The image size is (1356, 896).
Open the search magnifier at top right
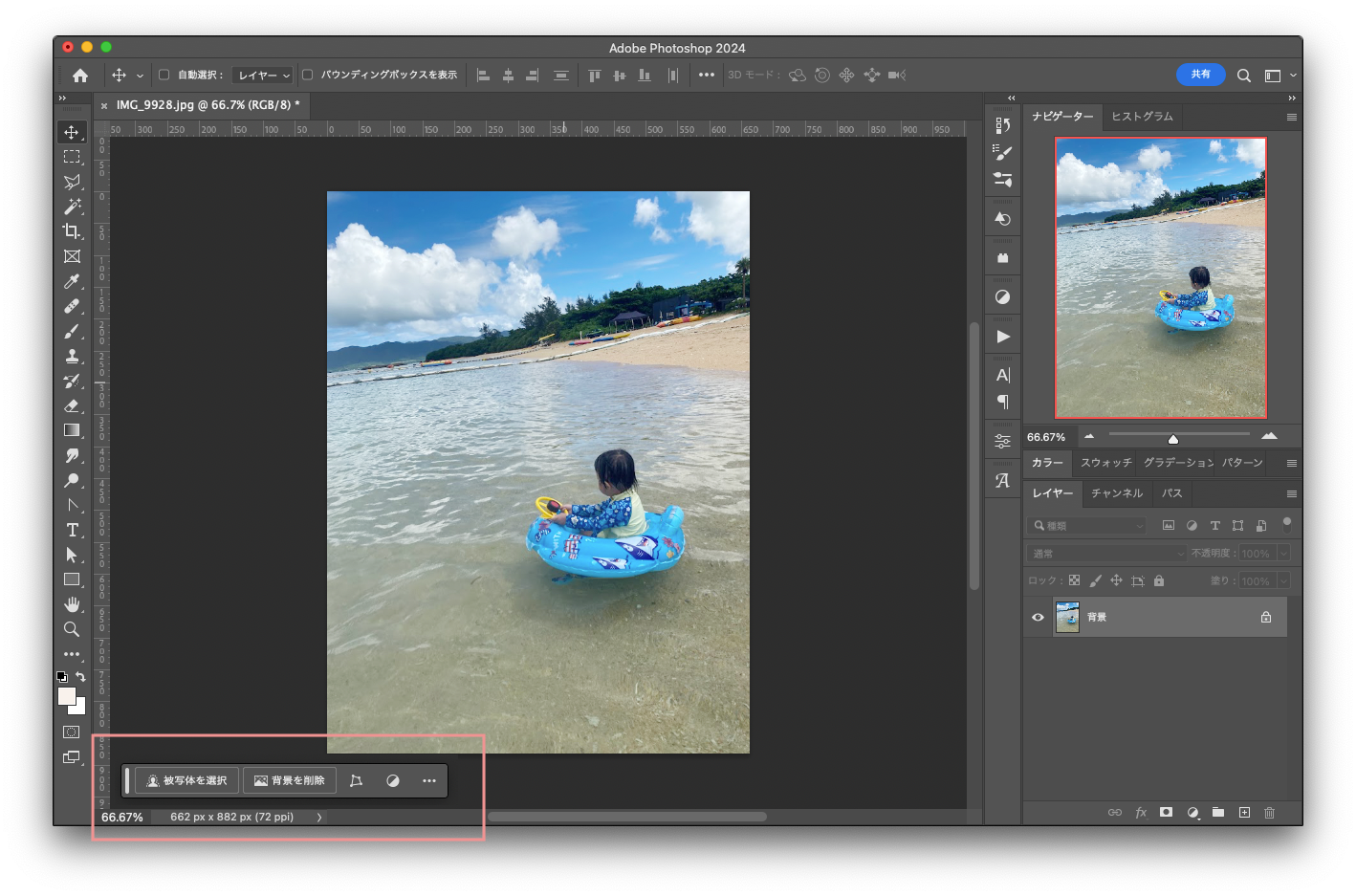pyautogui.click(x=1243, y=76)
